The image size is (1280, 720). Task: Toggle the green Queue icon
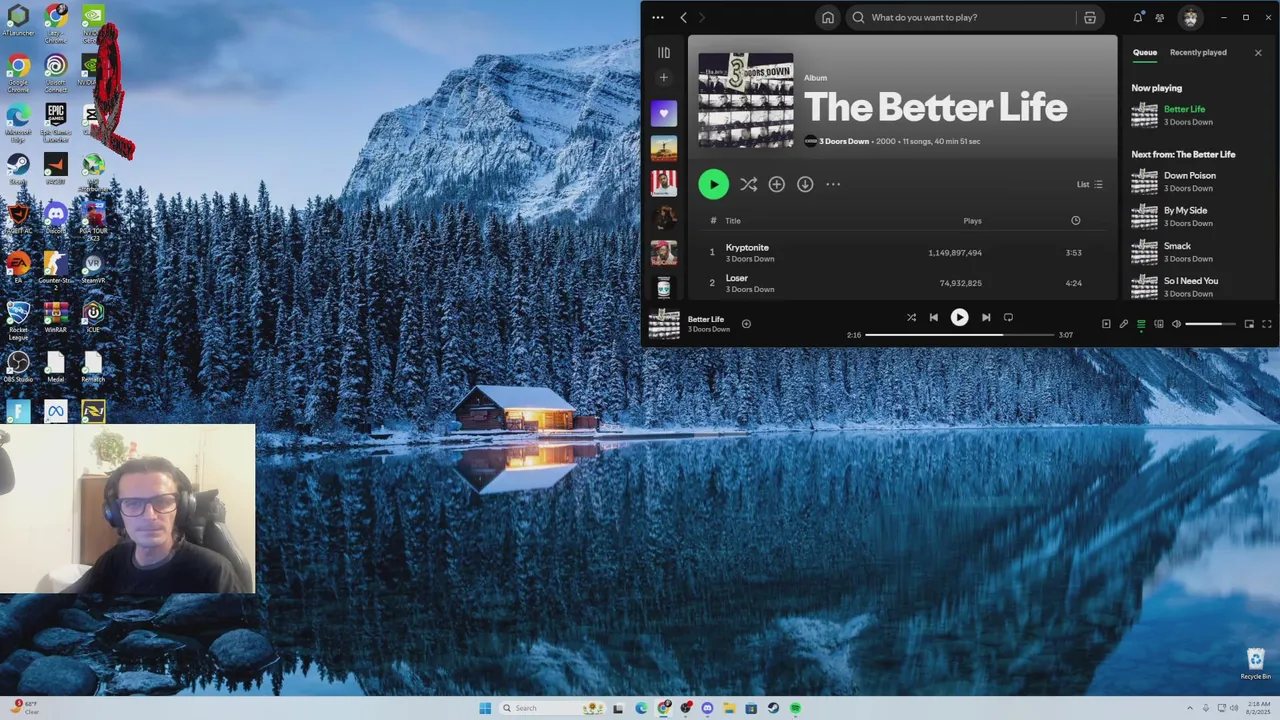[1141, 324]
